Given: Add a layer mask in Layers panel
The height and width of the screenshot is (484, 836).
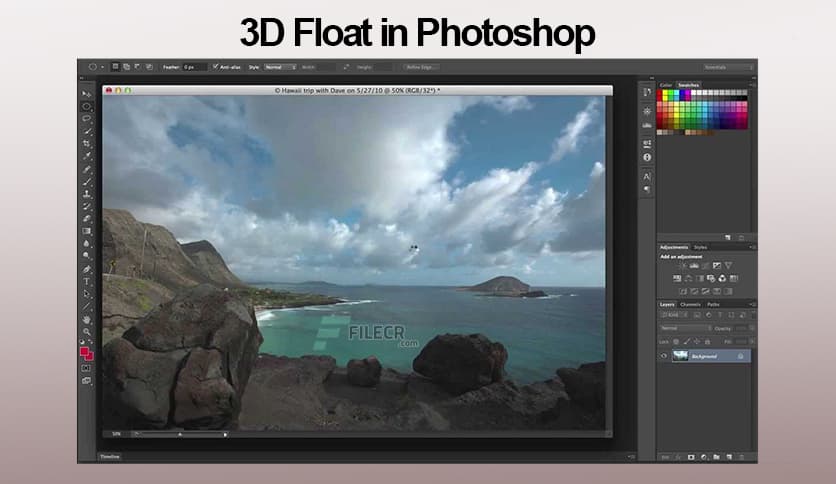Looking at the screenshot, I should 691,457.
